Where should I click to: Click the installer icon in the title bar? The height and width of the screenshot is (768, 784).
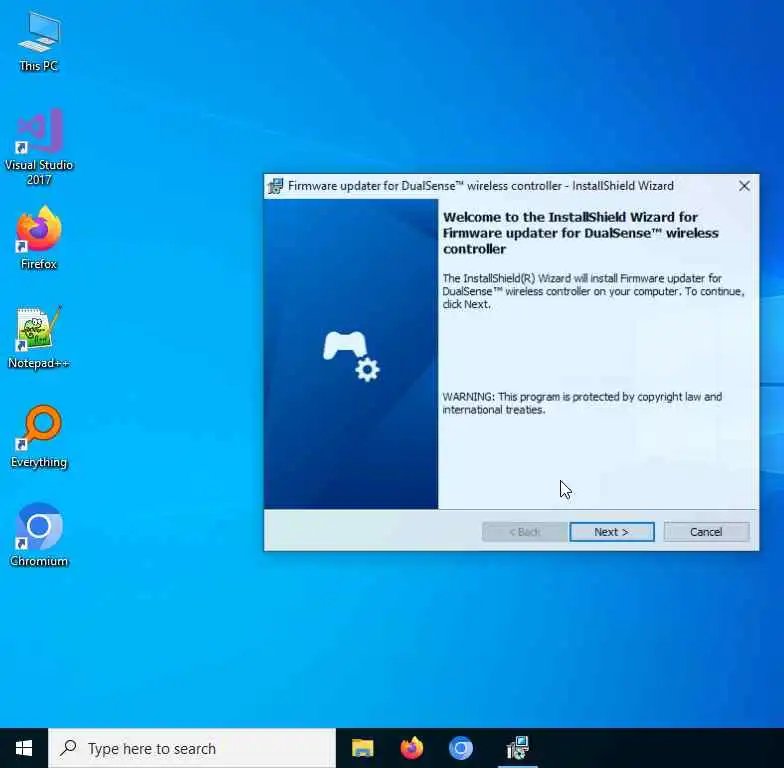tap(276, 186)
